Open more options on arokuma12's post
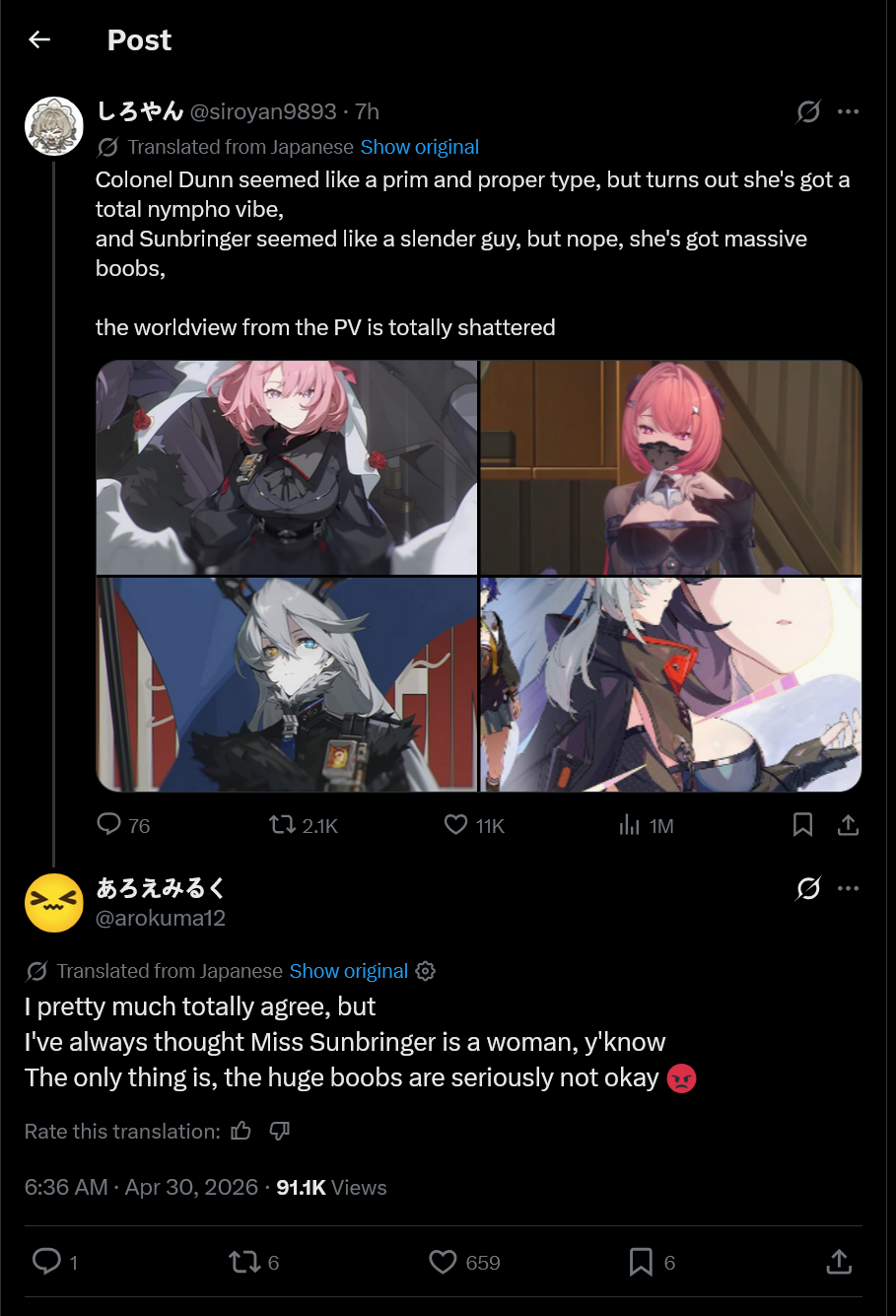This screenshot has width=896, height=1316. [849, 888]
